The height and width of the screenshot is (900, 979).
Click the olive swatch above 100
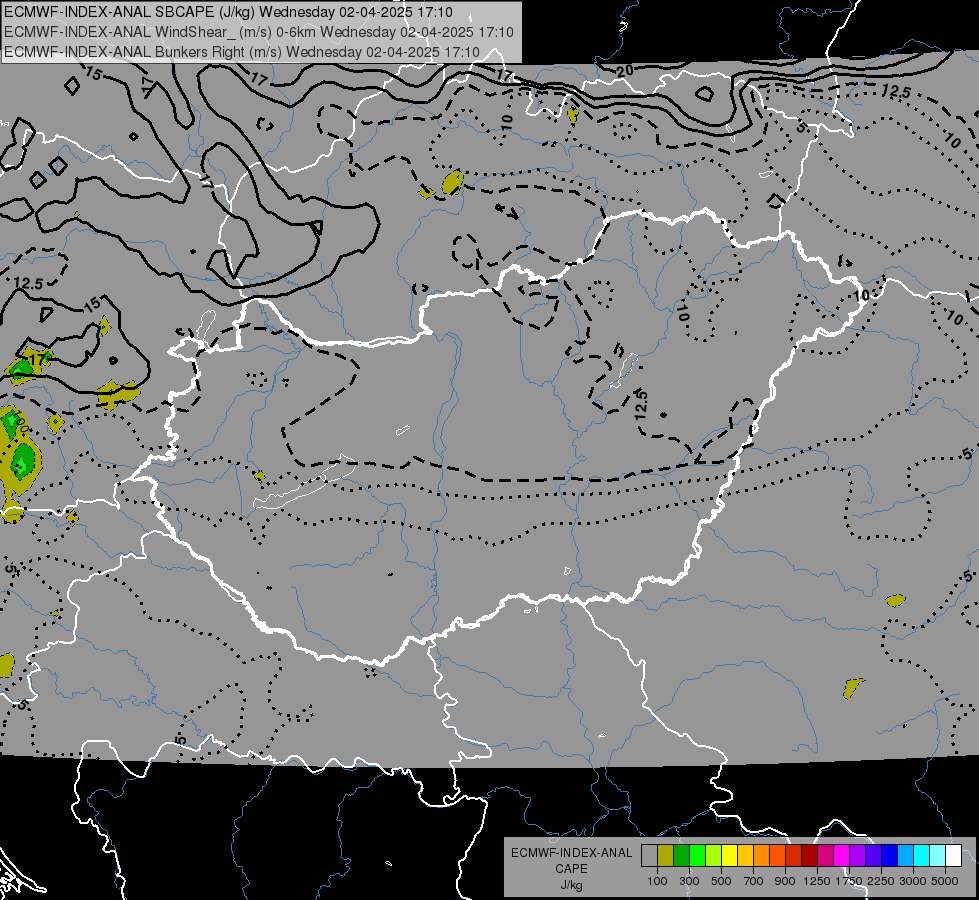click(665, 856)
